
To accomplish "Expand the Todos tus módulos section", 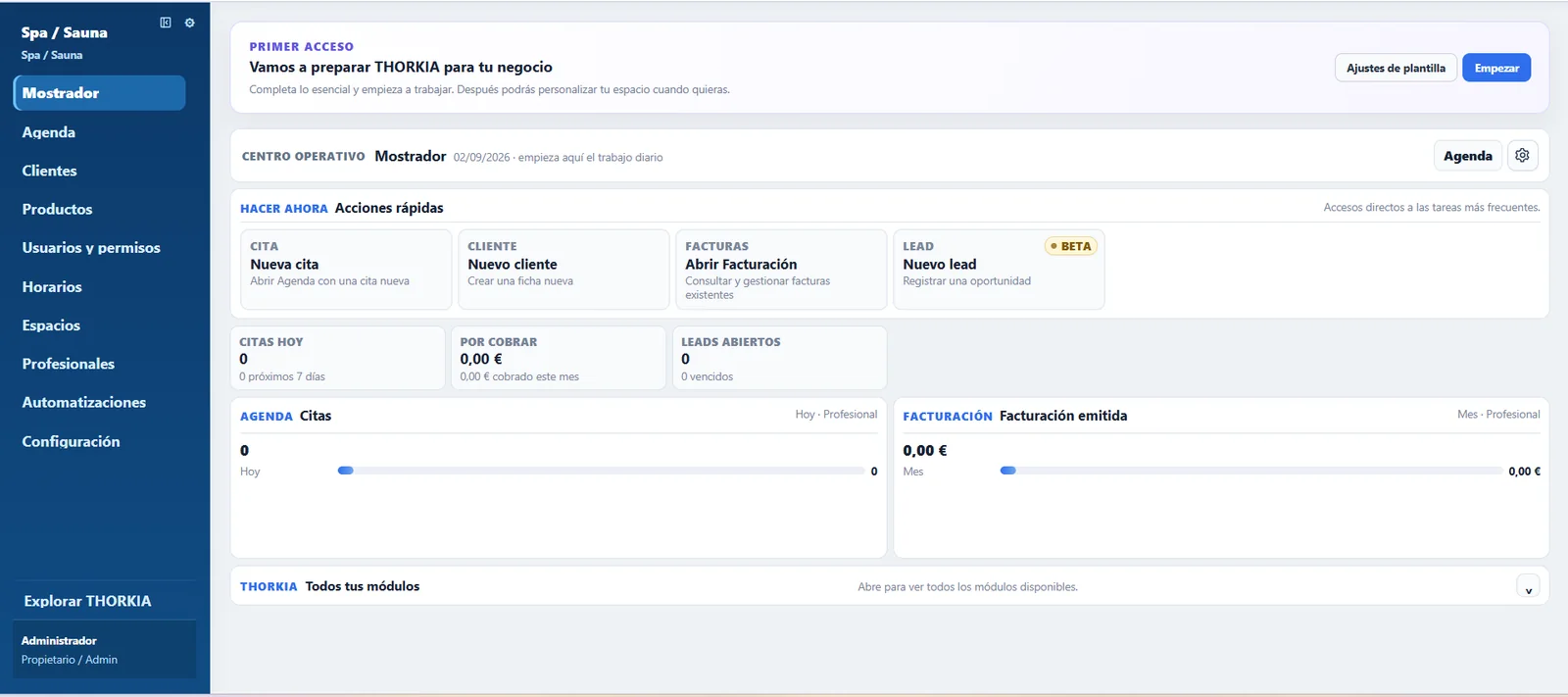I will click(1528, 587).
